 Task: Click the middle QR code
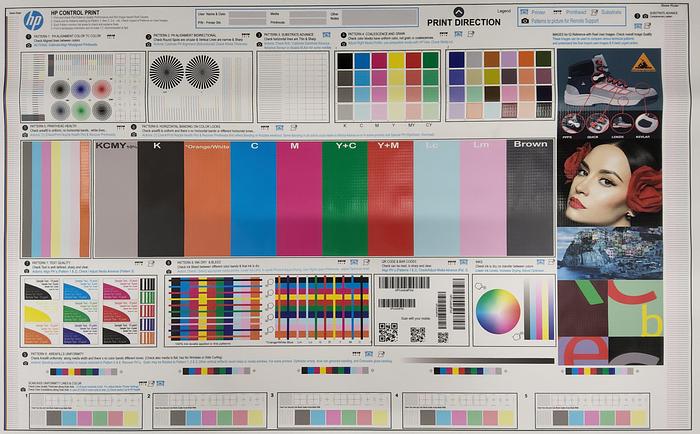417,334
